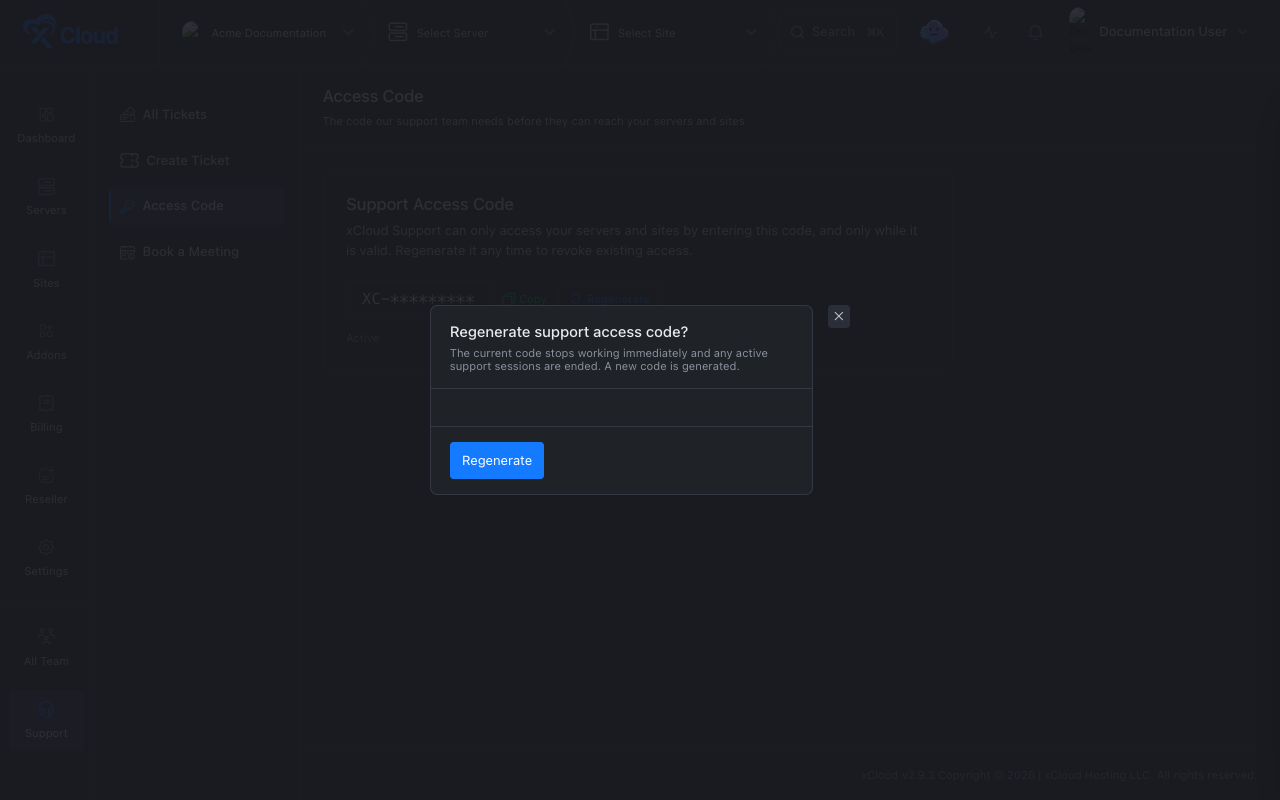Navigate to Reseller in the sidebar
Viewport: 1280px width, 800px height.
coord(46,487)
